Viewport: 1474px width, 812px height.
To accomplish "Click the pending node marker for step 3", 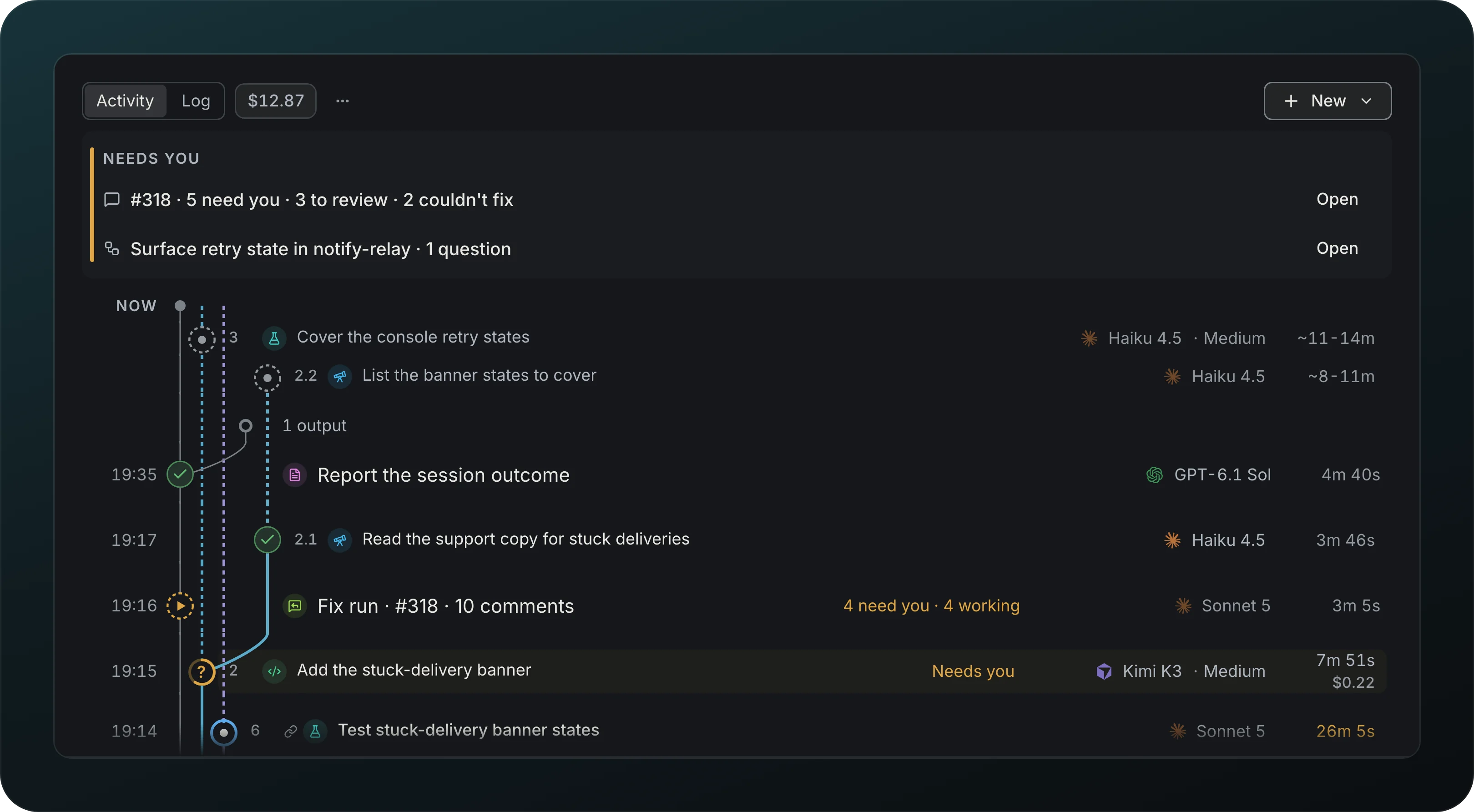I will (202, 339).
